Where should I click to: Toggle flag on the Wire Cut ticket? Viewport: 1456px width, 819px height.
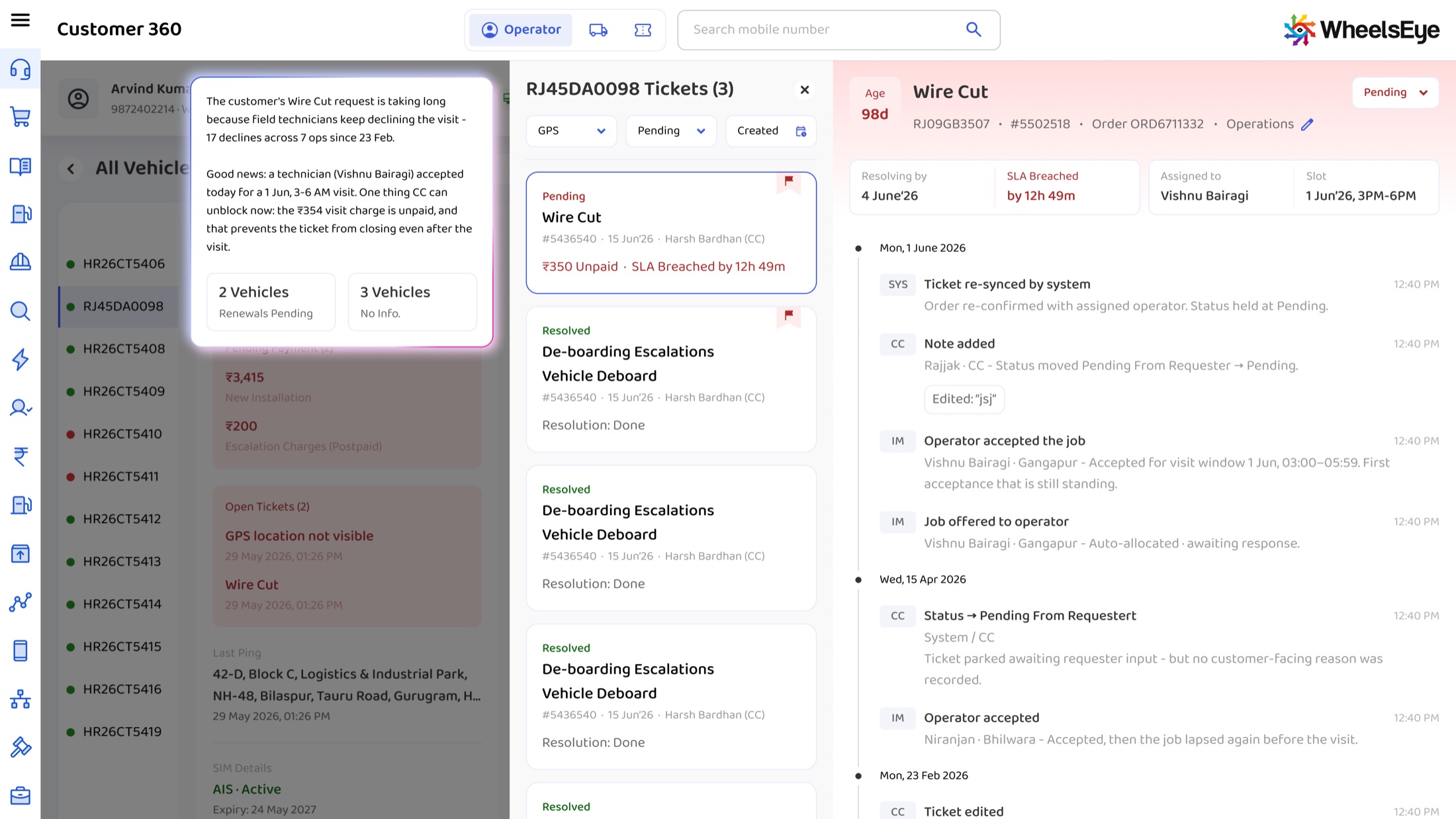[789, 181]
